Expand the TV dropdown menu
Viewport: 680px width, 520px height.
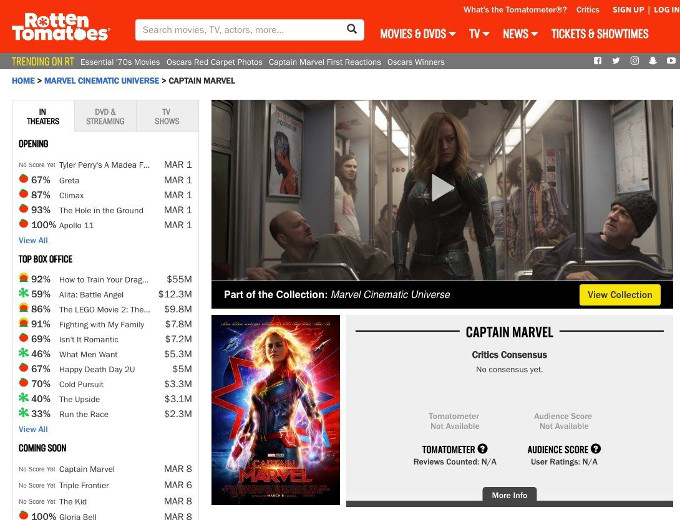(479, 34)
